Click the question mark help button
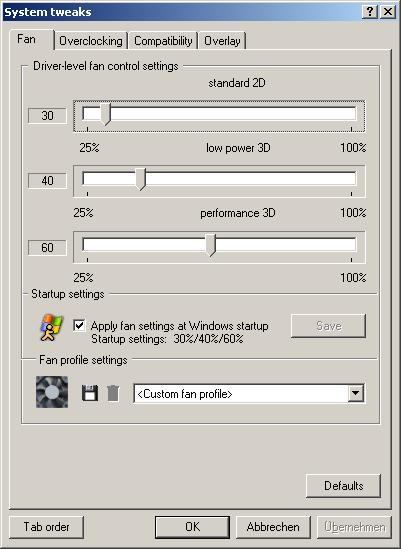 [x=369, y=12]
